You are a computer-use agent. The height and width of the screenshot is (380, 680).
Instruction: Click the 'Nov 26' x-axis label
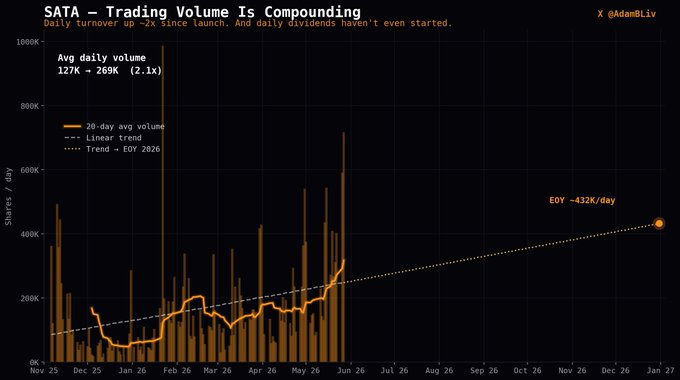pyautogui.click(x=572, y=370)
